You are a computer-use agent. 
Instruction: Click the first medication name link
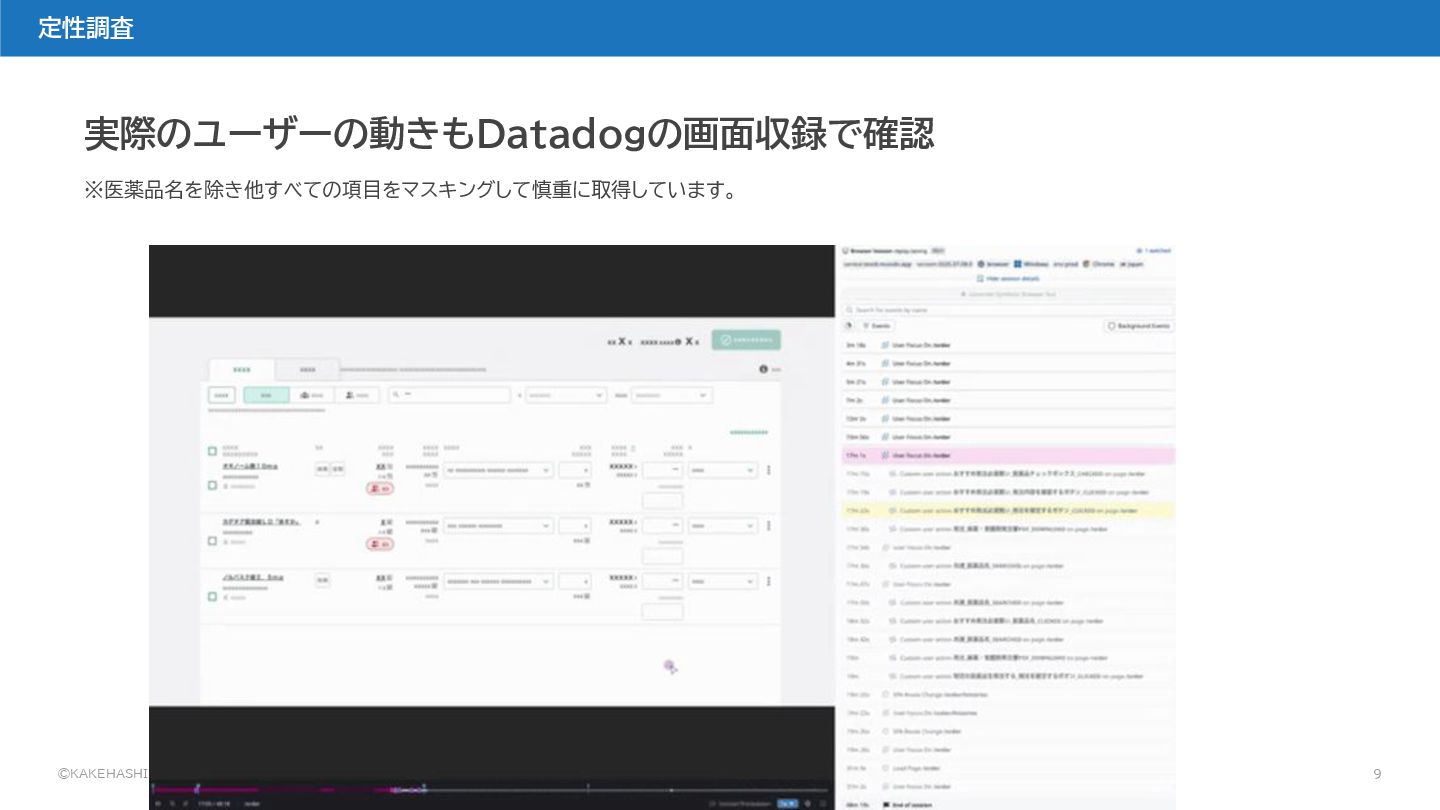pos(250,466)
